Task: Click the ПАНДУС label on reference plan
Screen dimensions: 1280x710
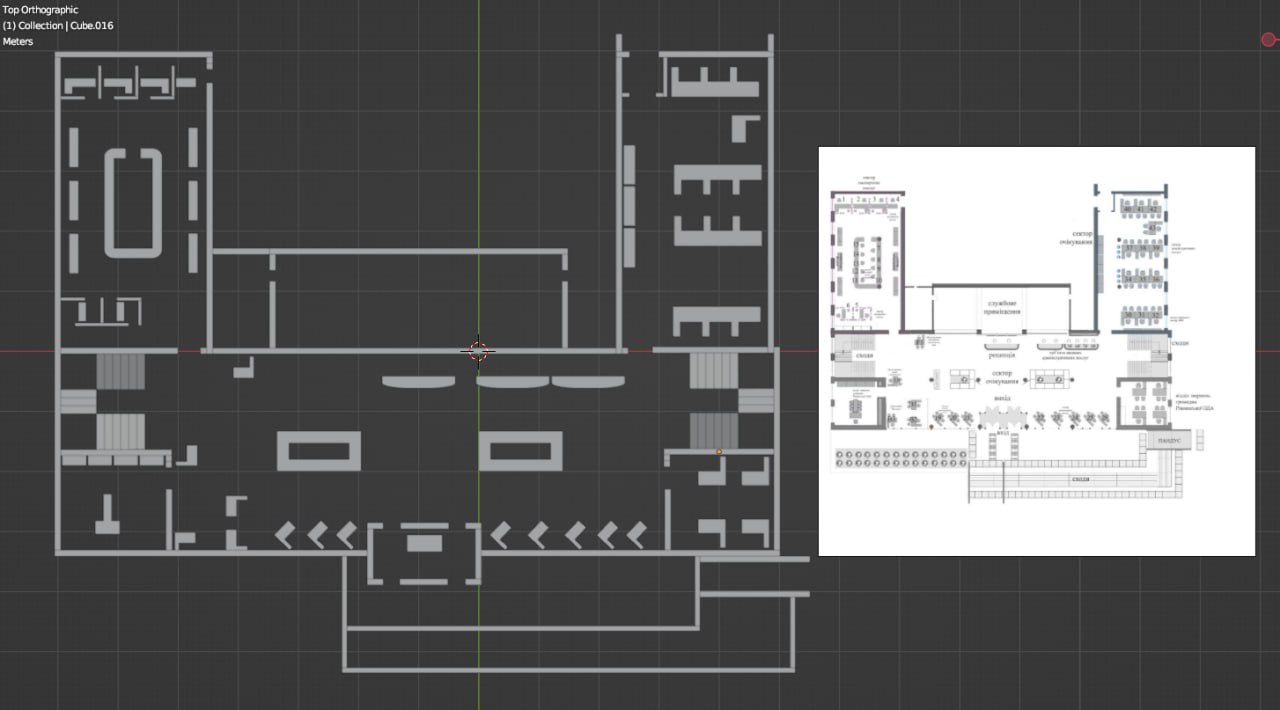Action: [x=1170, y=441]
